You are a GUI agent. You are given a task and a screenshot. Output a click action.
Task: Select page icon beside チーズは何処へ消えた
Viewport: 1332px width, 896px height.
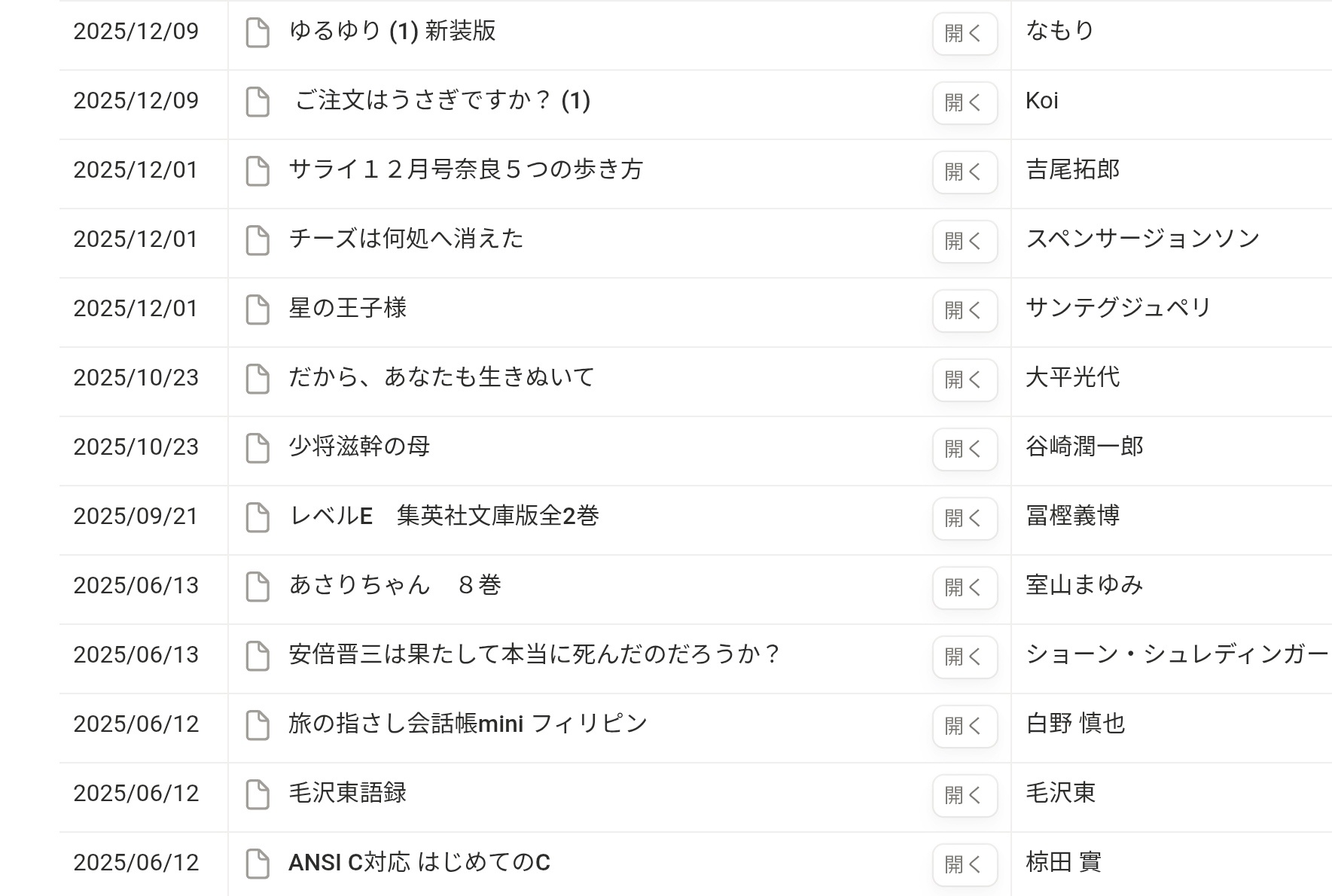point(258,241)
